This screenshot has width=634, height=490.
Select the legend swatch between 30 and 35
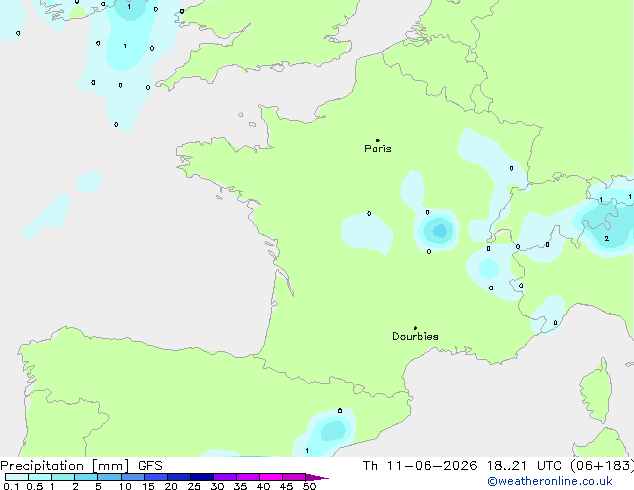click(x=225, y=477)
